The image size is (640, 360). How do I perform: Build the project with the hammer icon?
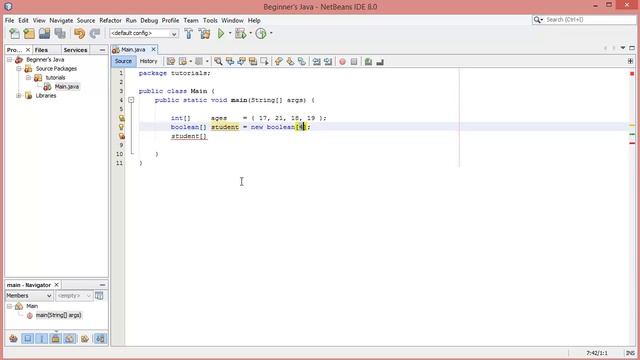[x=189, y=33]
